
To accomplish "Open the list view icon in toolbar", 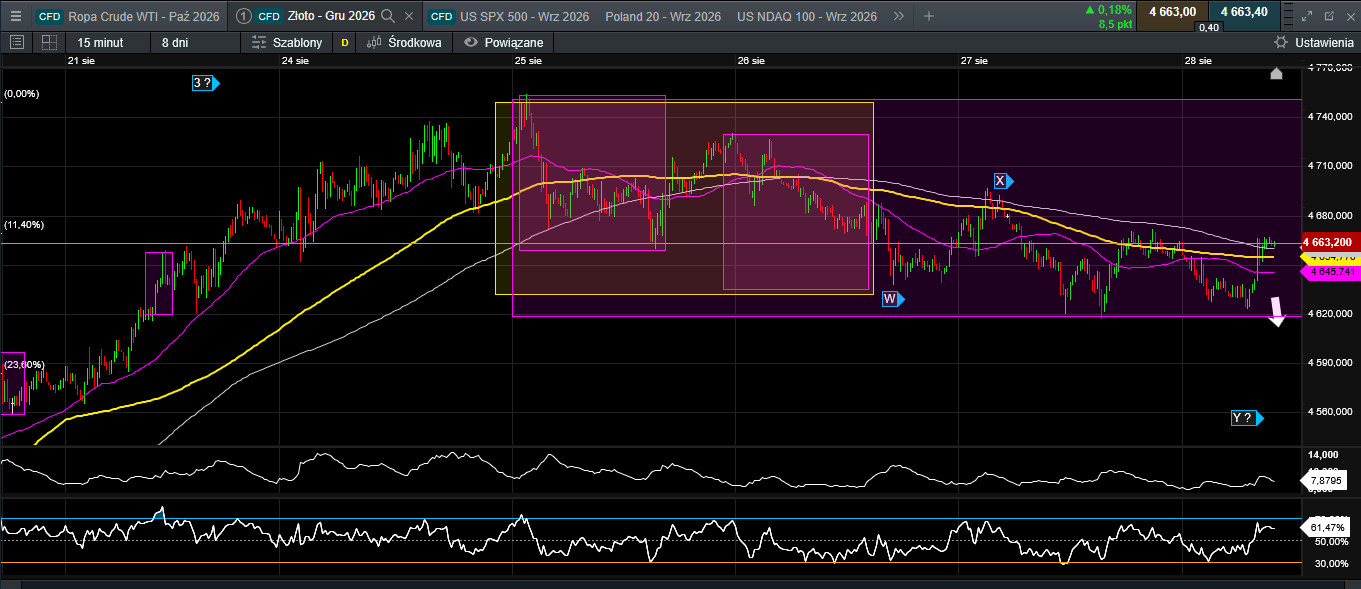I will [x=16, y=42].
